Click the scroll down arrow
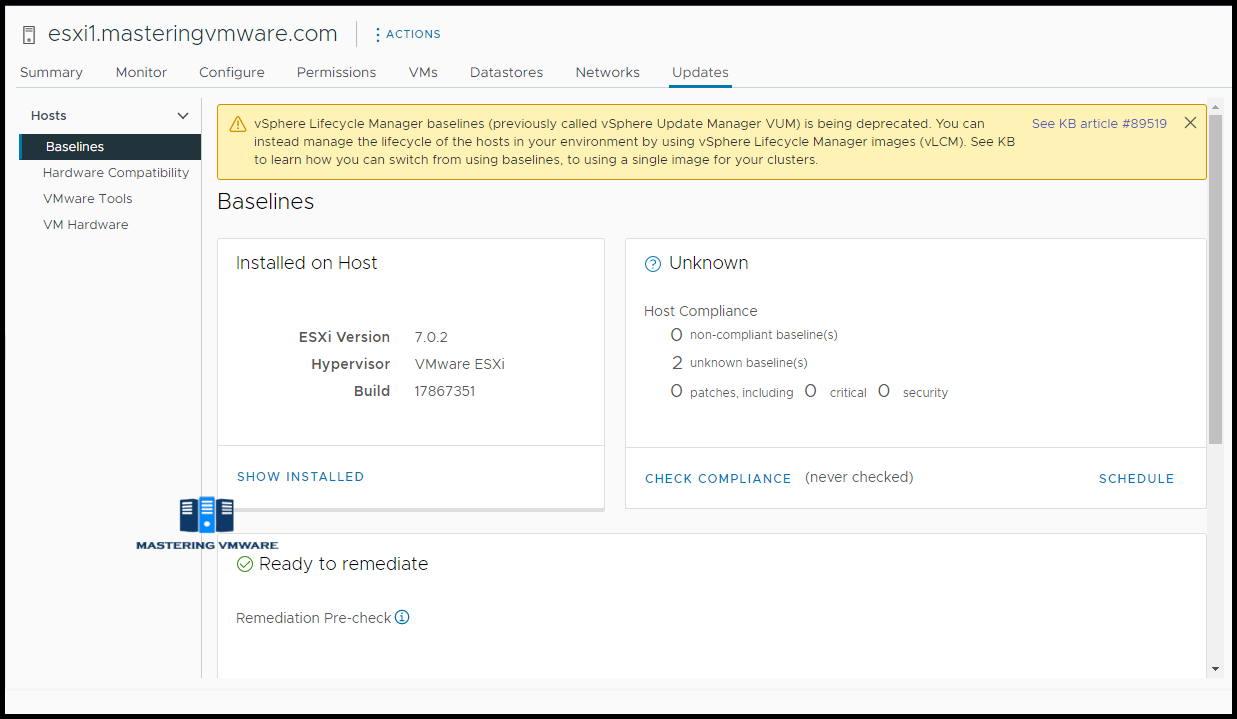The width and height of the screenshot is (1237, 719). (1215, 669)
